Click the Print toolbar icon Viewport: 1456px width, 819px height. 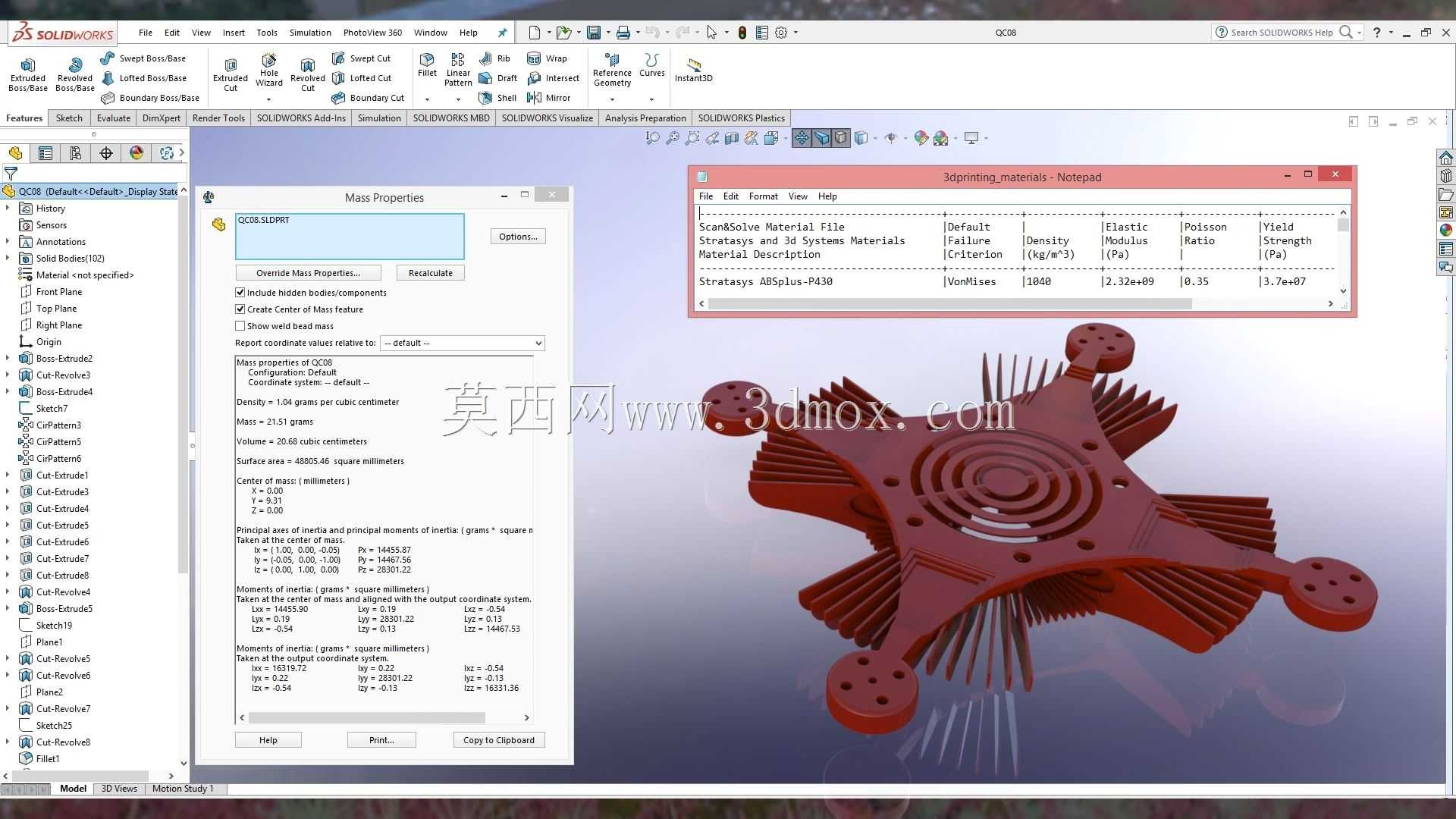[x=623, y=33]
